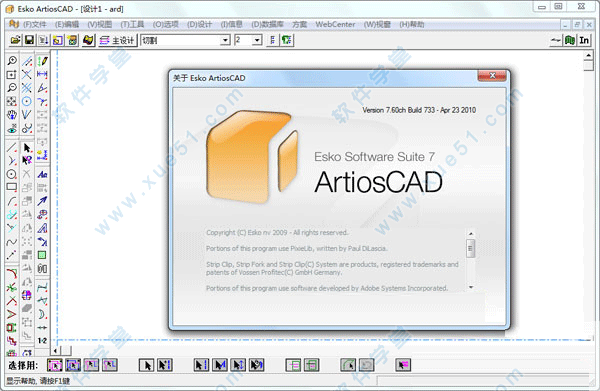
Task: Click the open book toolbar icon
Action: (x=88, y=40)
